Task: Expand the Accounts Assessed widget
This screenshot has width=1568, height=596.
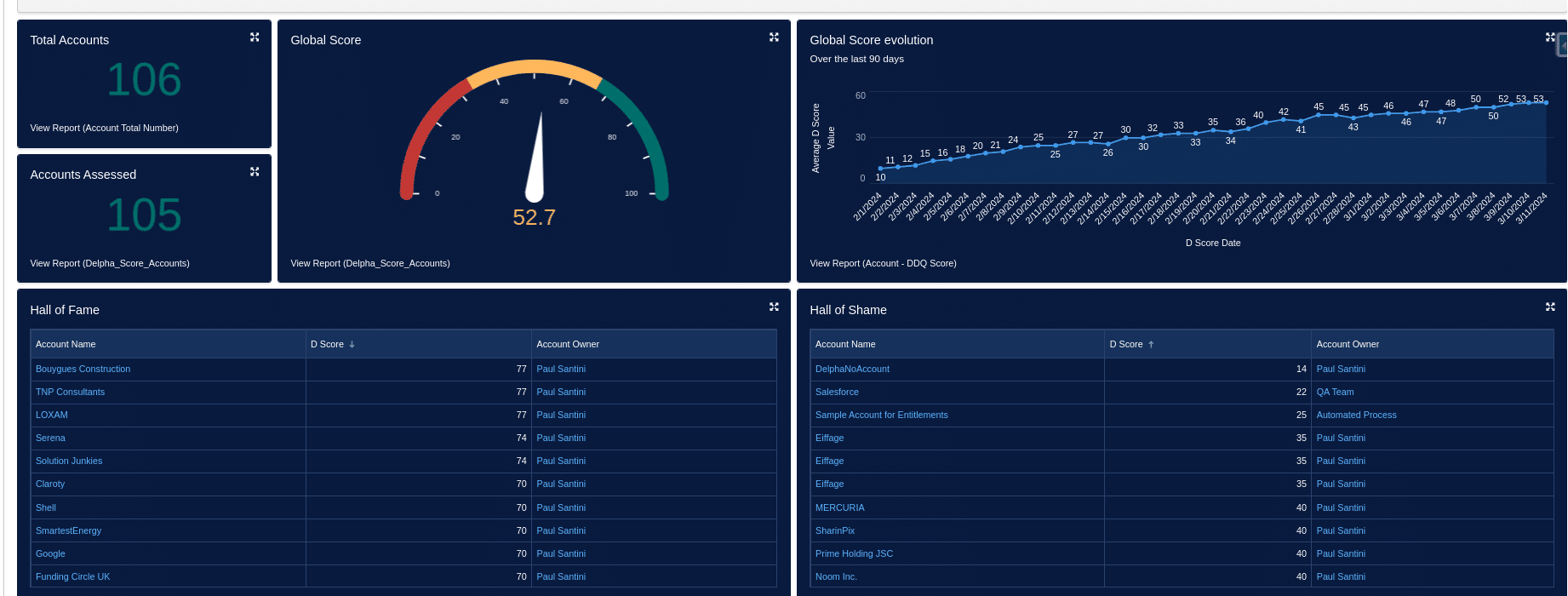Action: tap(255, 172)
